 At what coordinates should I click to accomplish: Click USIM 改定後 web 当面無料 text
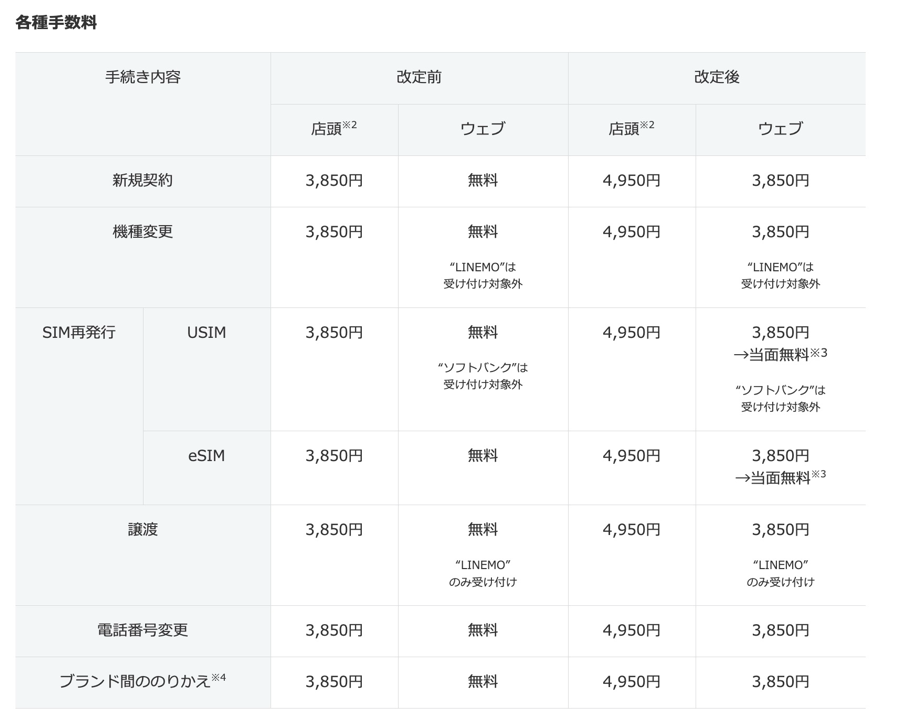coord(781,354)
